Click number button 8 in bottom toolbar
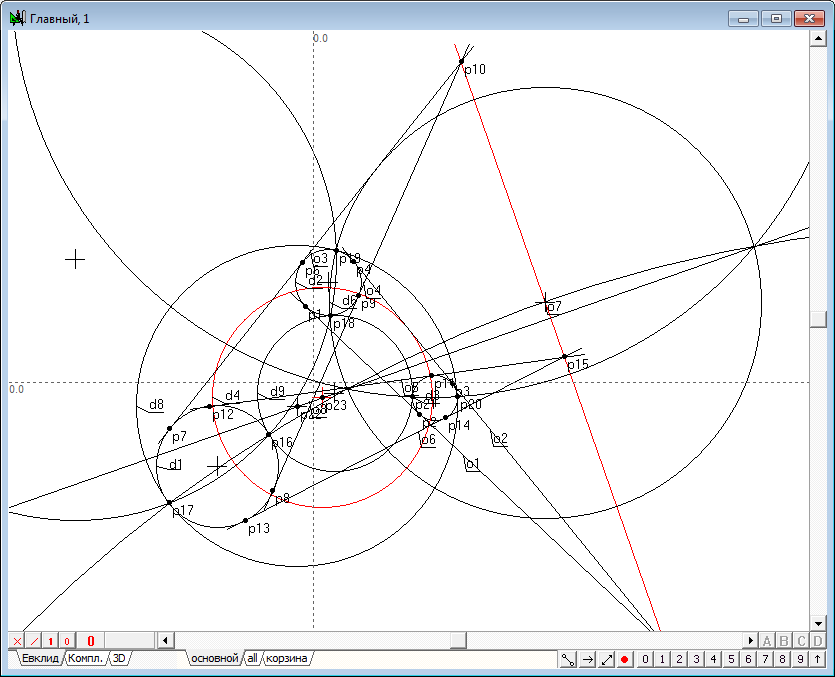 (782, 659)
